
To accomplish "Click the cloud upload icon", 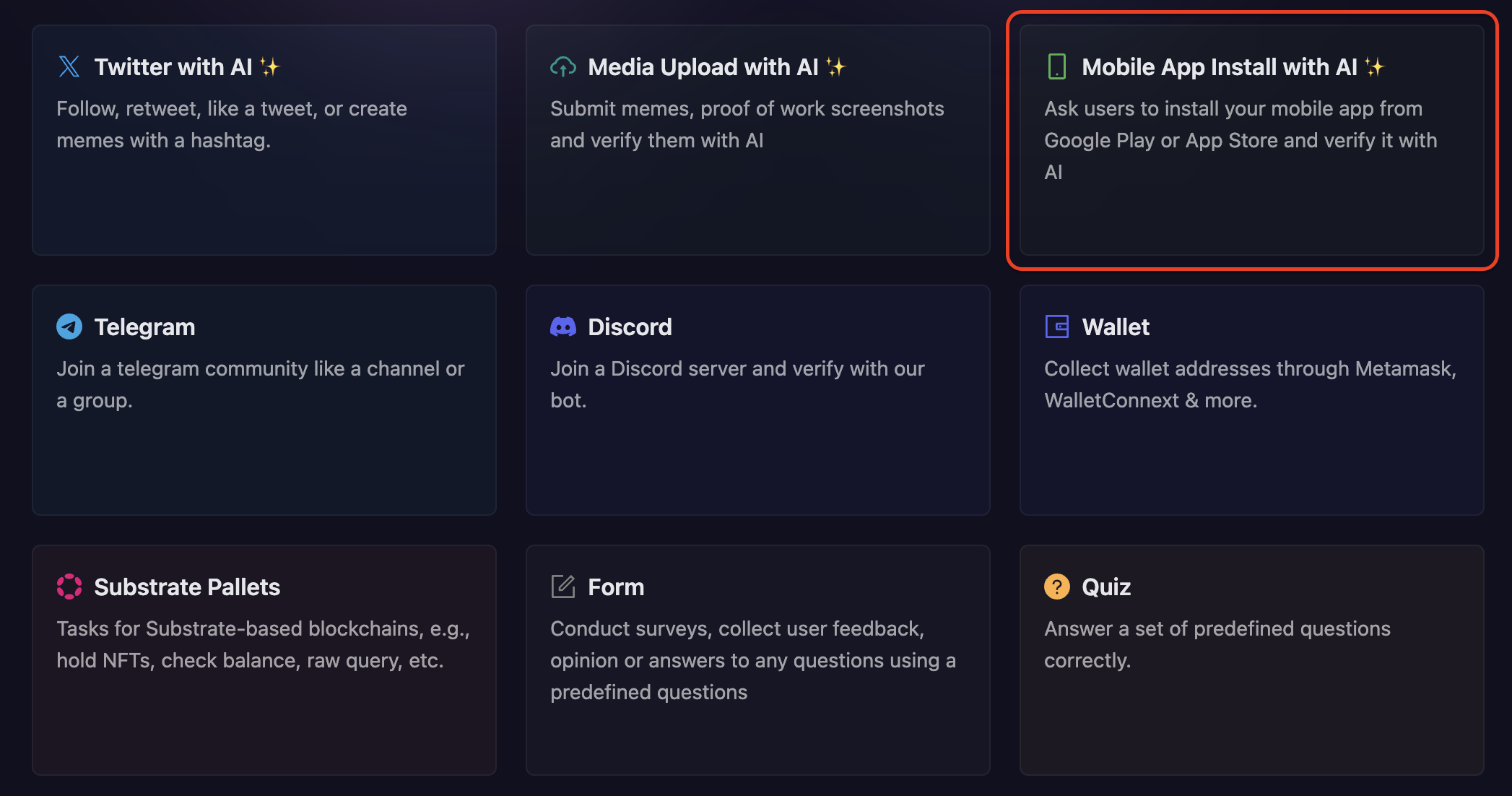I will [563, 66].
